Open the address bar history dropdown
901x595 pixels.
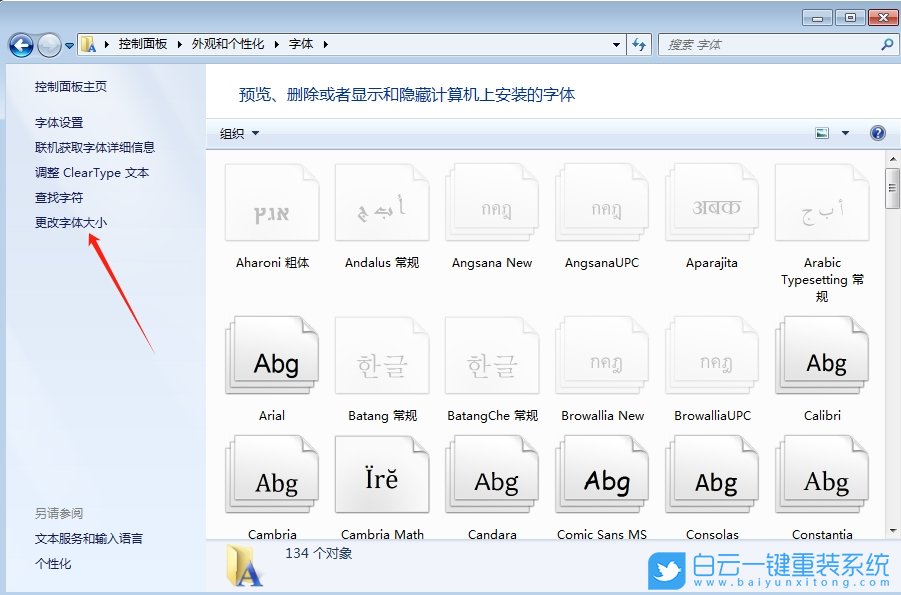point(617,44)
